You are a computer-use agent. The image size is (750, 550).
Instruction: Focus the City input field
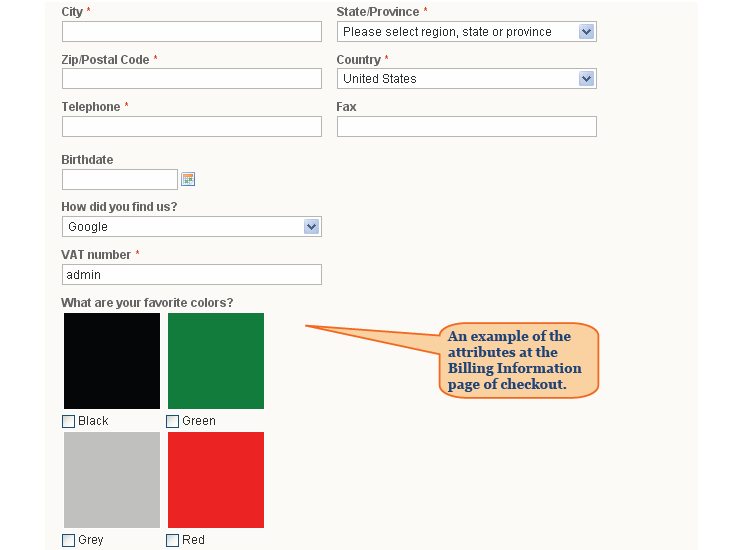[191, 32]
